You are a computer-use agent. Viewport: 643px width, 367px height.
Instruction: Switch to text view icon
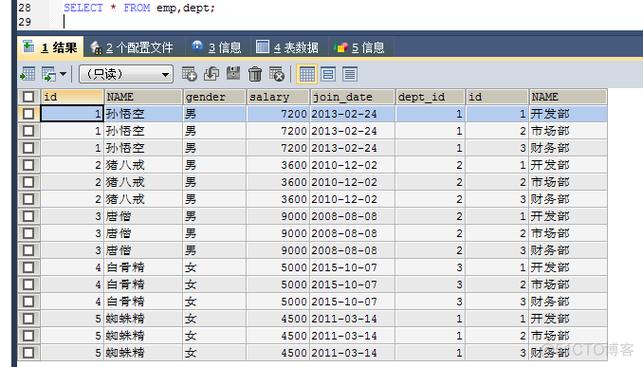[x=350, y=74]
